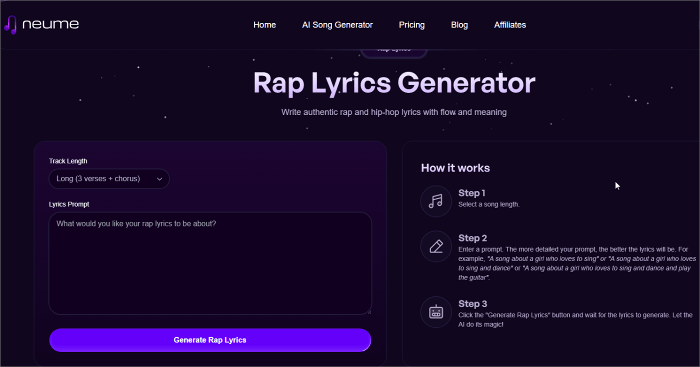
Task: Navigate to the Blog page
Action: [459, 25]
